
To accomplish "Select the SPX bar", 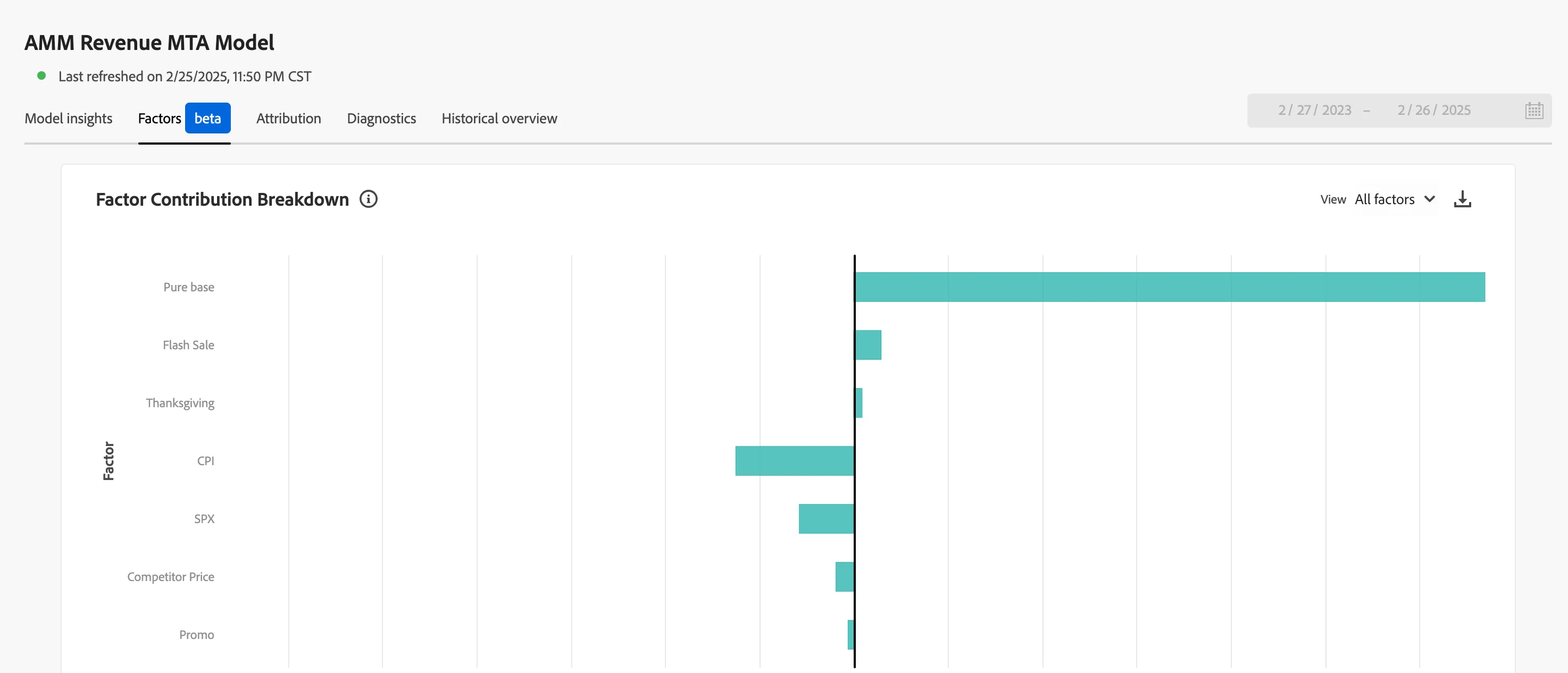I will [x=826, y=518].
